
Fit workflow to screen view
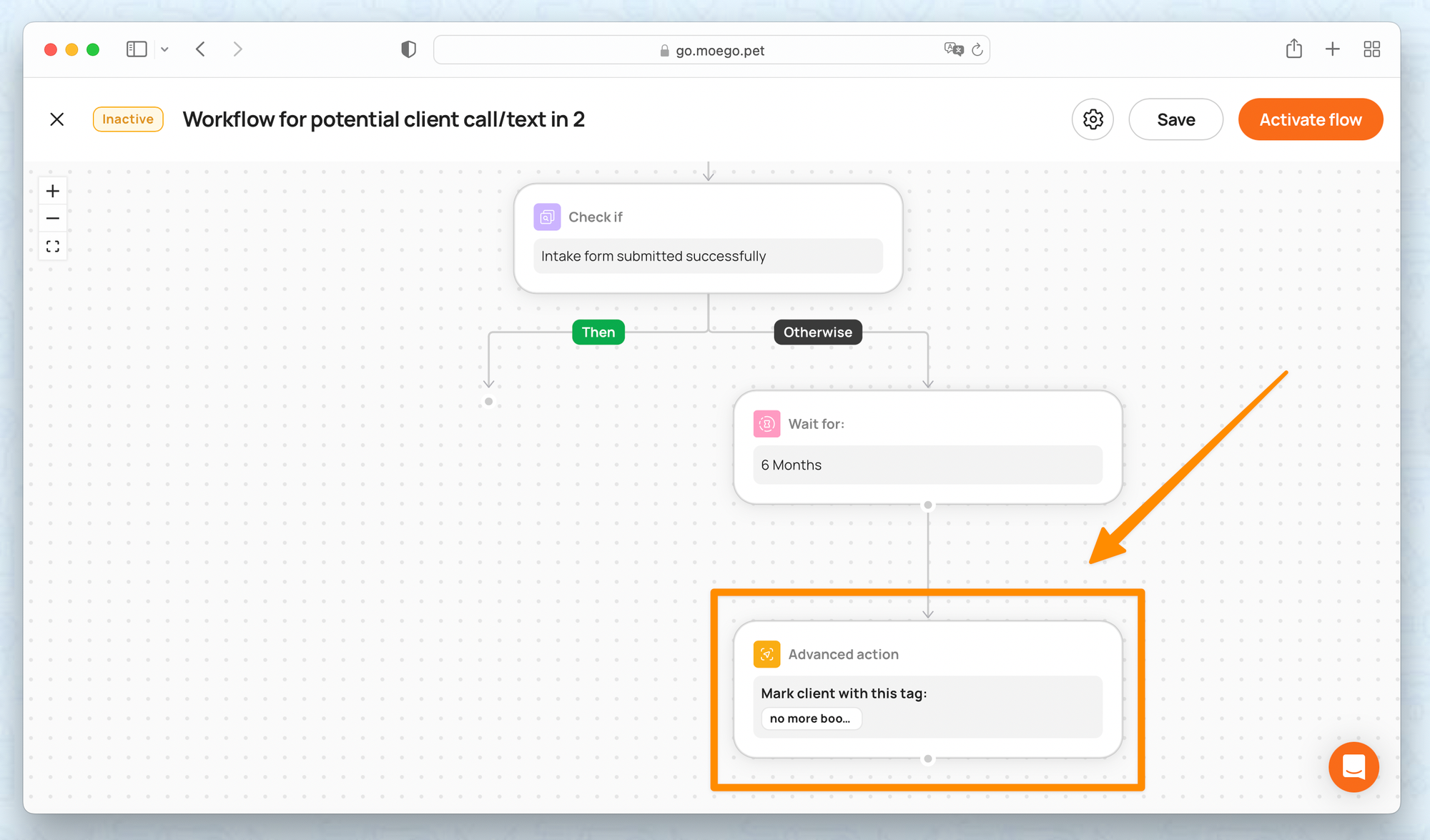click(53, 247)
